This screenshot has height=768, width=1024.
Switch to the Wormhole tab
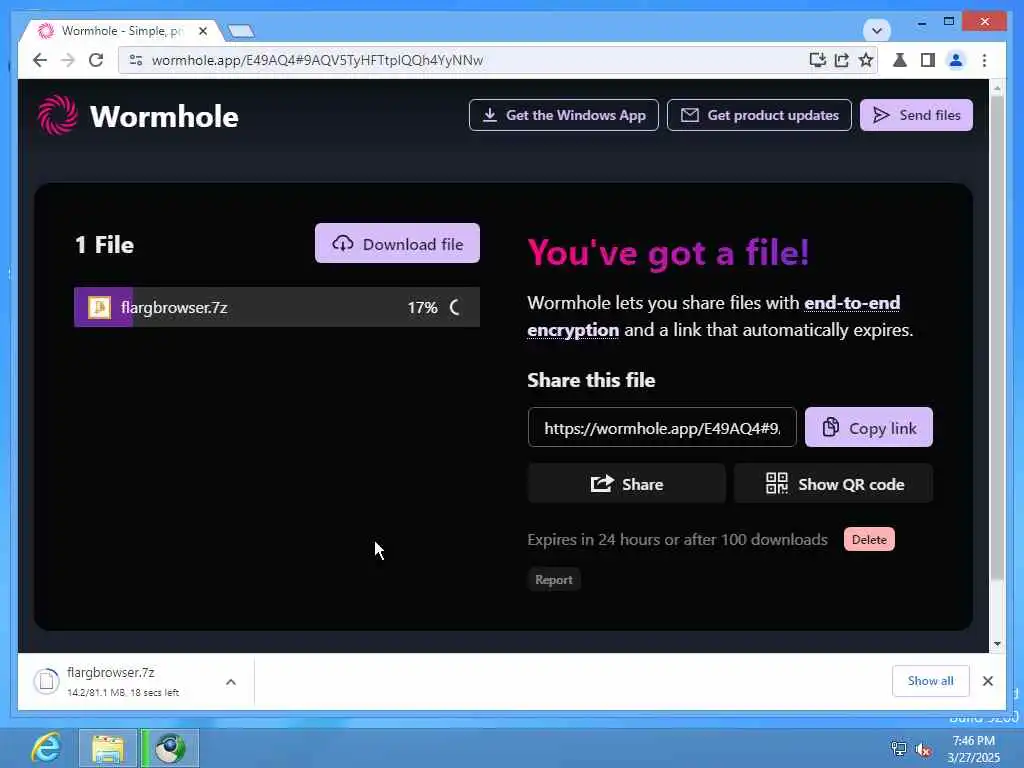pos(122,31)
